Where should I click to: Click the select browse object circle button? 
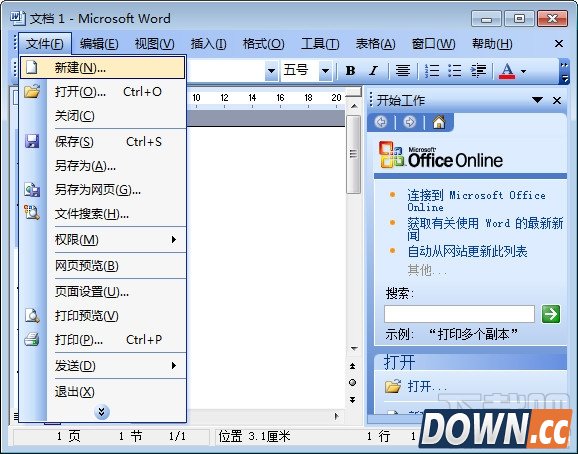tap(353, 383)
